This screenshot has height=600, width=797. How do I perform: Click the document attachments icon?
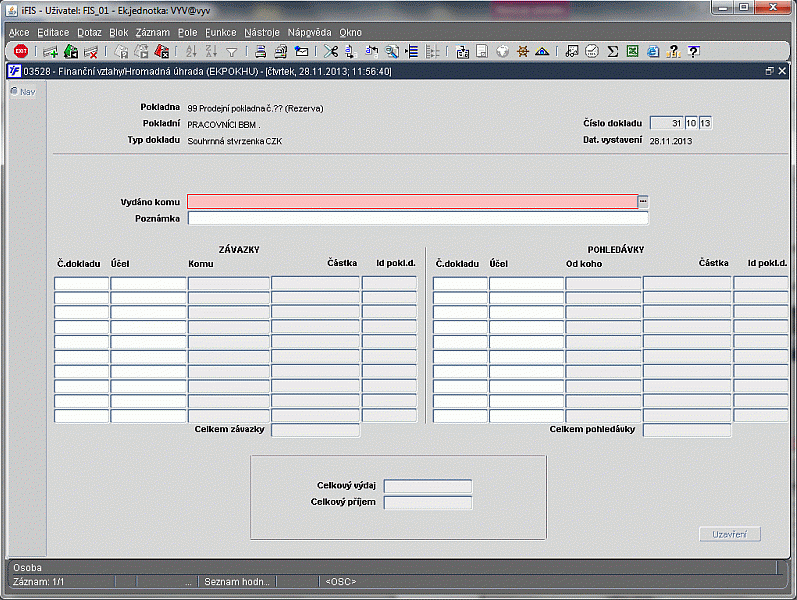(462, 51)
